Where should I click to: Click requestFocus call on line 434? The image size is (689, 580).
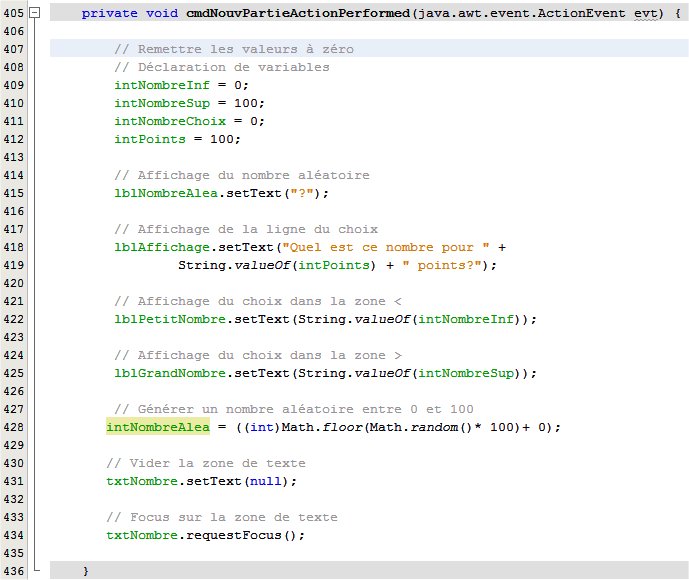coord(234,536)
